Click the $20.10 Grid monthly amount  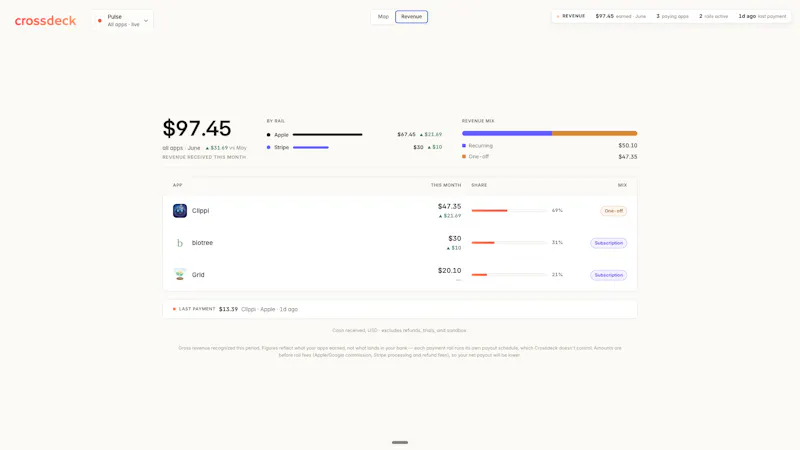[x=449, y=270]
